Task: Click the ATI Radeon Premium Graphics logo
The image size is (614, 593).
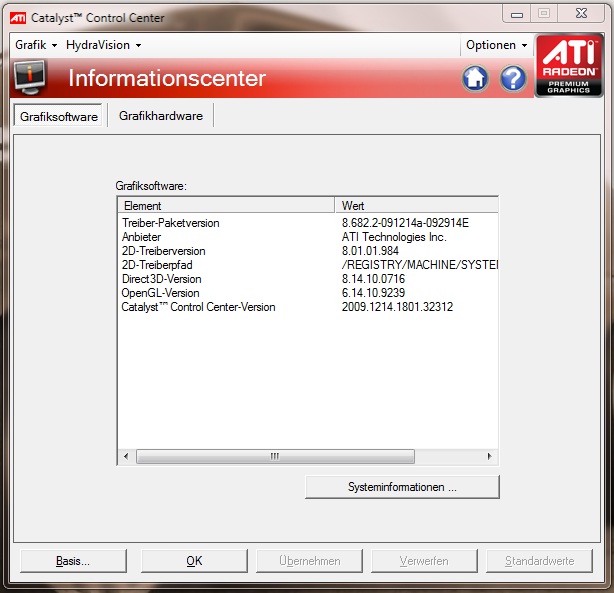Action: (x=569, y=65)
